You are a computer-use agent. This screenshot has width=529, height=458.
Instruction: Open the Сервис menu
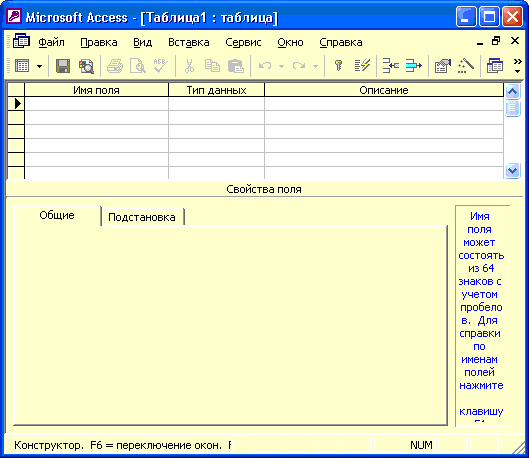point(243,42)
